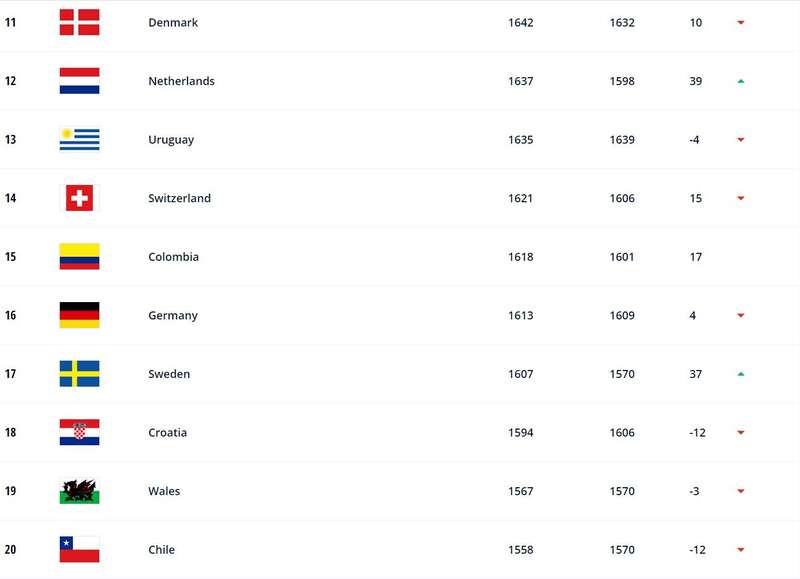
Task: Select the Colombia flag icon
Action: point(79,257)
